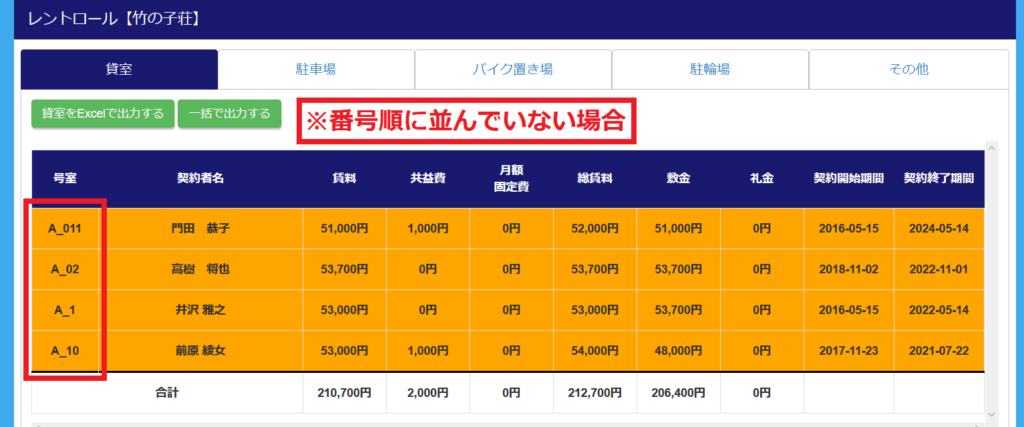Click the 53,700円 rent for A_02
The height and width of the screenshot is (427, 1024).
tap(344, 269)
